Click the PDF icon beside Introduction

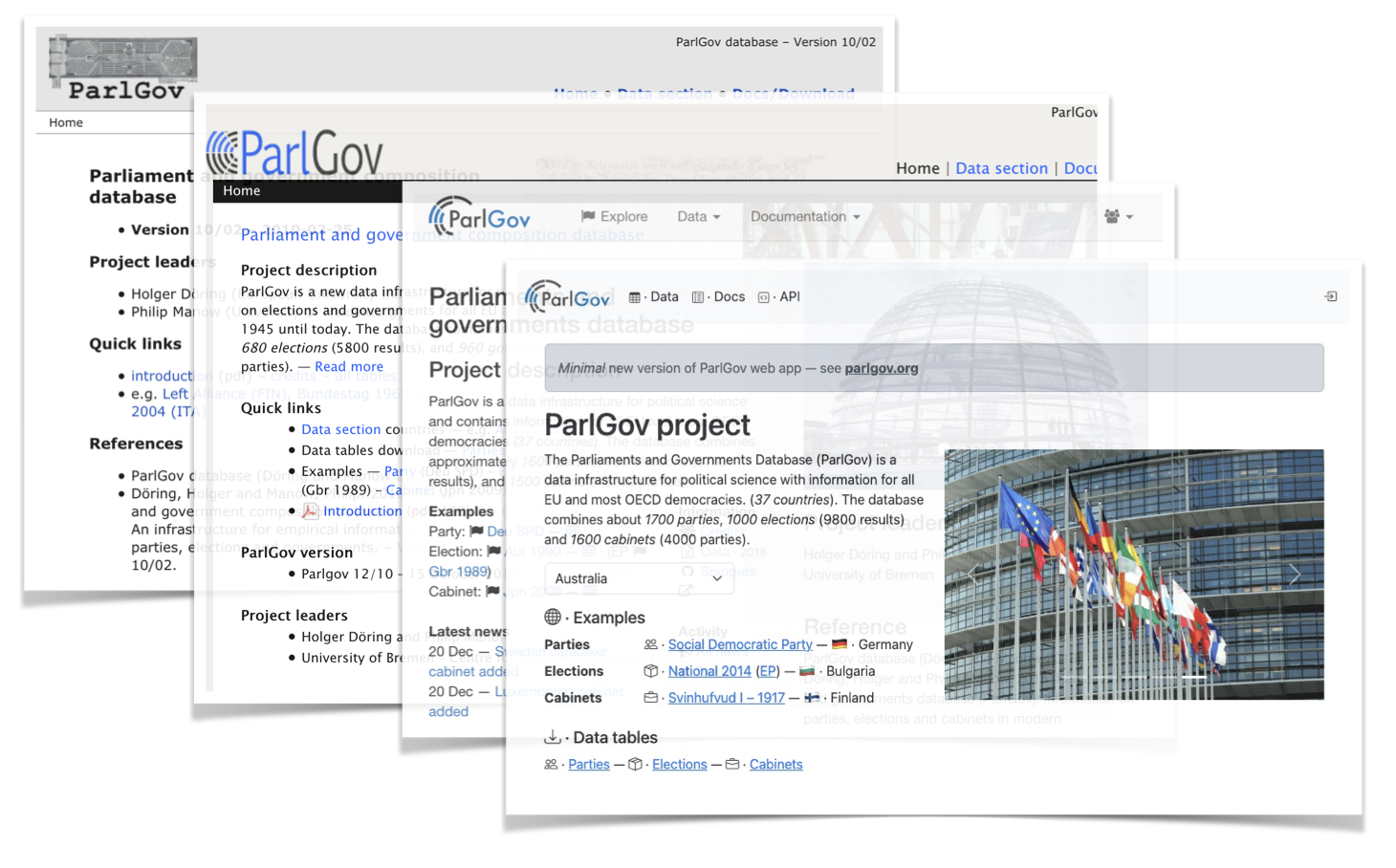tap(310, 510)
